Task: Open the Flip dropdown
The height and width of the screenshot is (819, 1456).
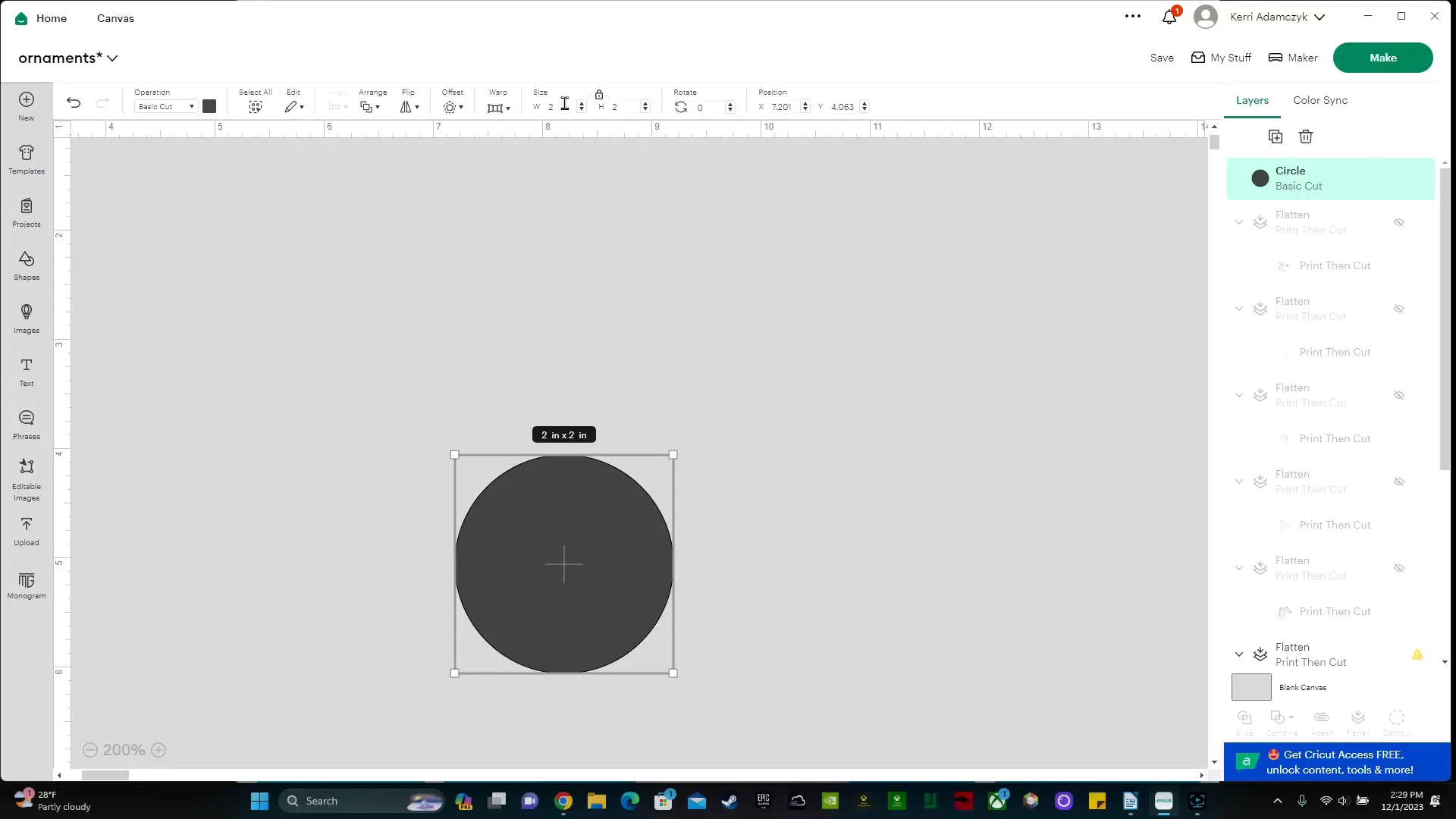Action: pos(409,107)
